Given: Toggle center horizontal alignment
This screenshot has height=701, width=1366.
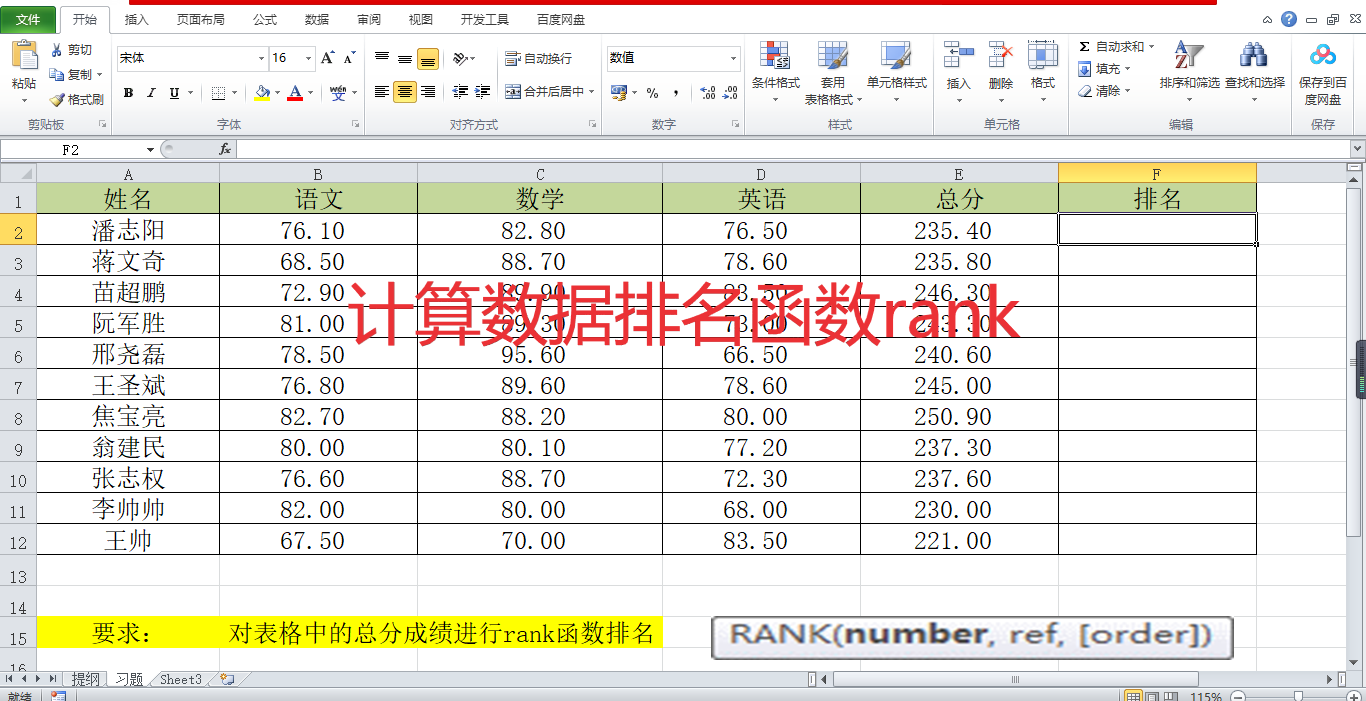Looking at the screenshot, I should tap(405, 92).
